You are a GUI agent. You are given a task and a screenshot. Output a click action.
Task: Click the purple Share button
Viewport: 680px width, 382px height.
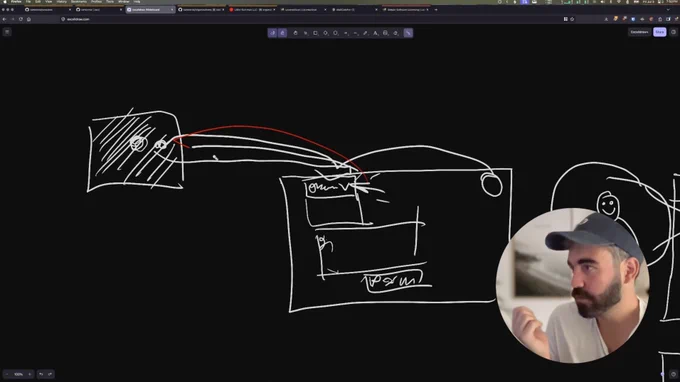[x=660, y=32]
